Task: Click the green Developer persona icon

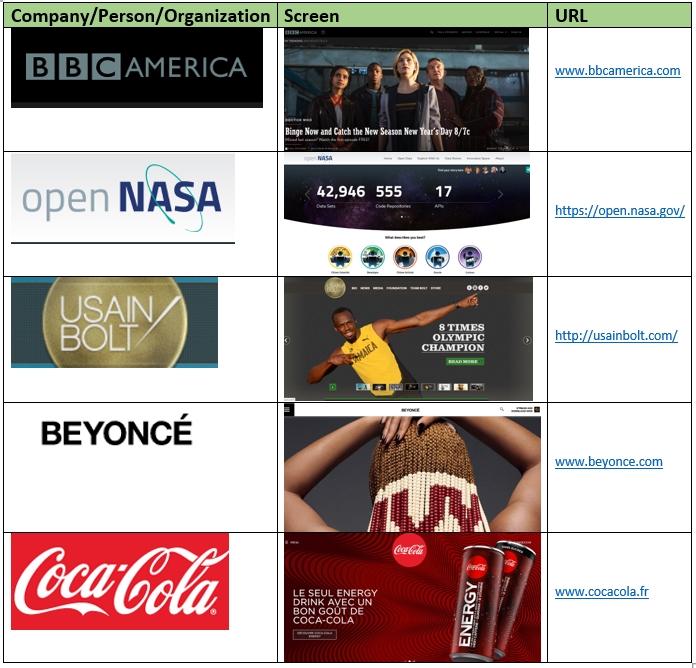Action: (372, 257)
